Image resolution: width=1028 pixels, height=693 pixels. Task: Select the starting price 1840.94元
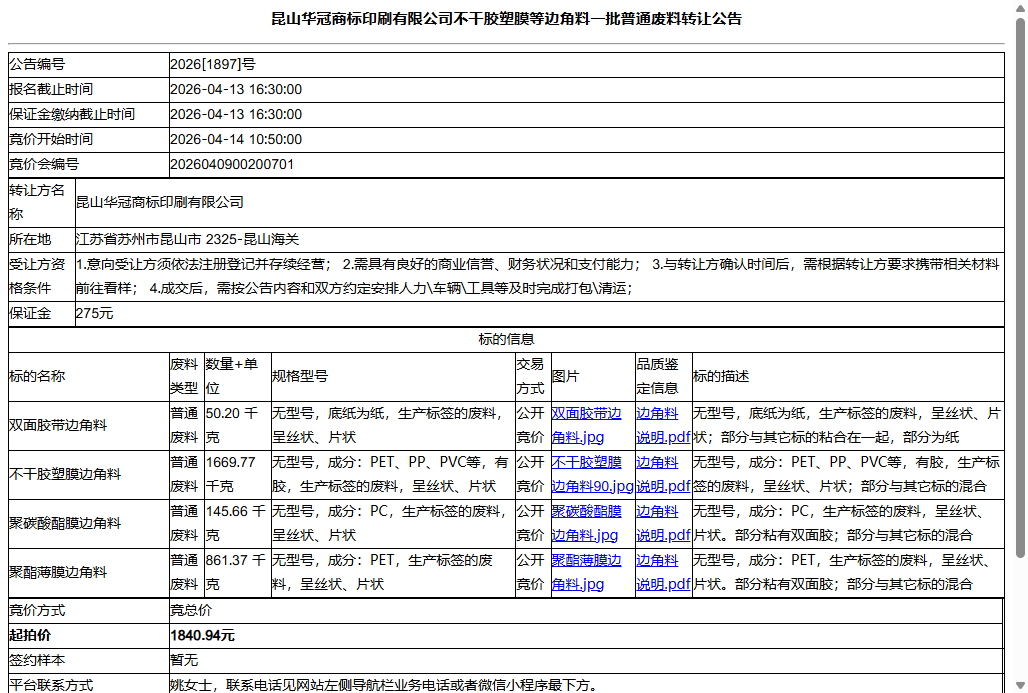(x=203, y=635)
